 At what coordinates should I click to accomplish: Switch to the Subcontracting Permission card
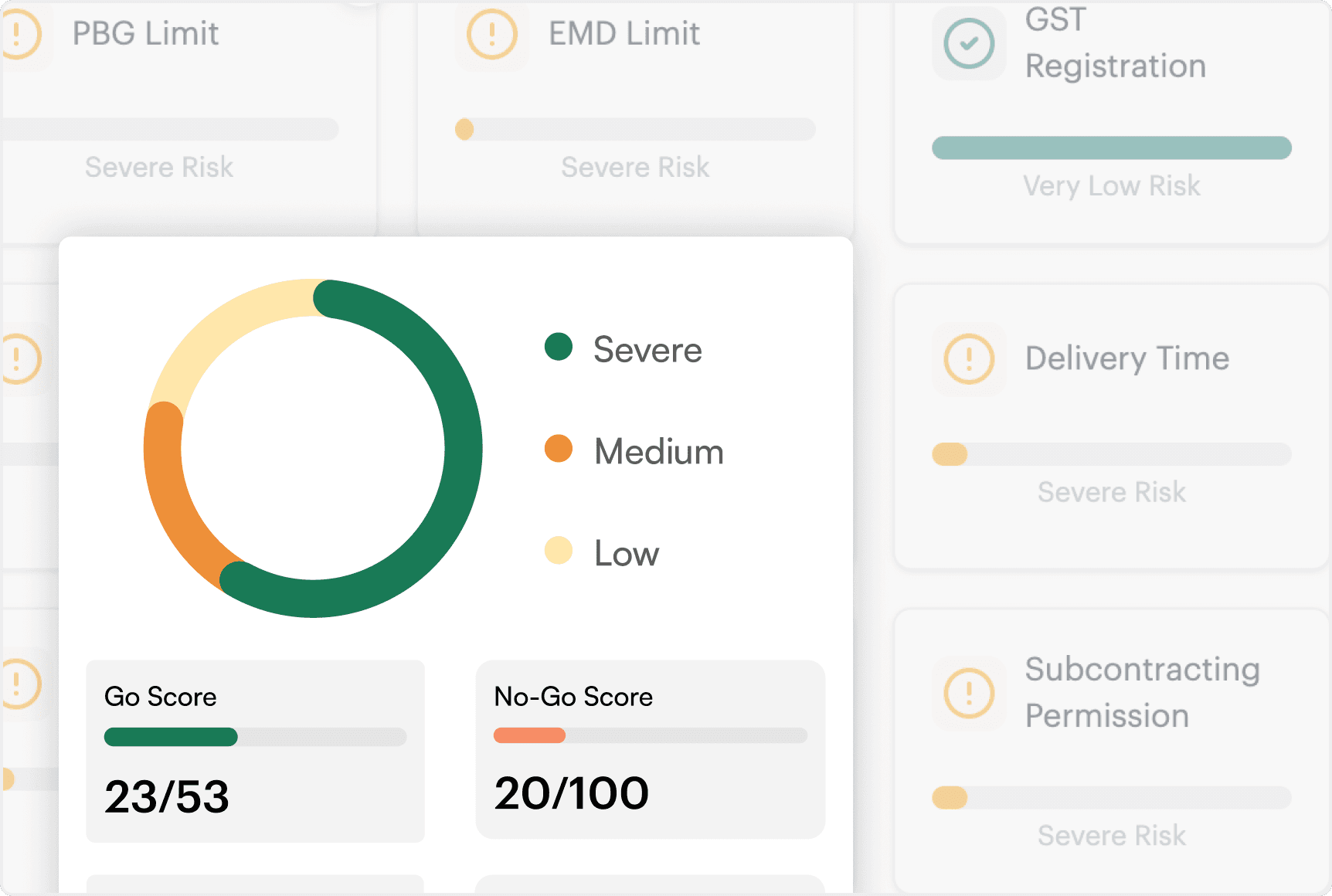click(x=1111, y=745)
